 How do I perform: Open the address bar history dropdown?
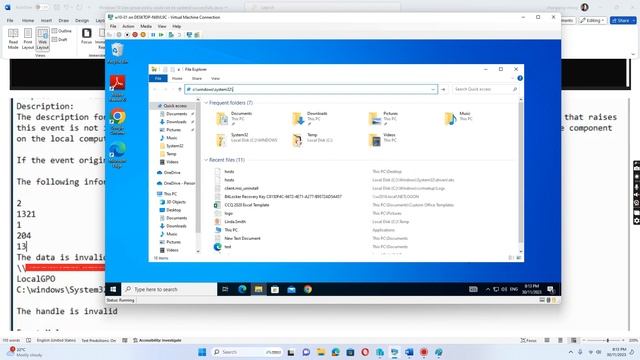433,89
